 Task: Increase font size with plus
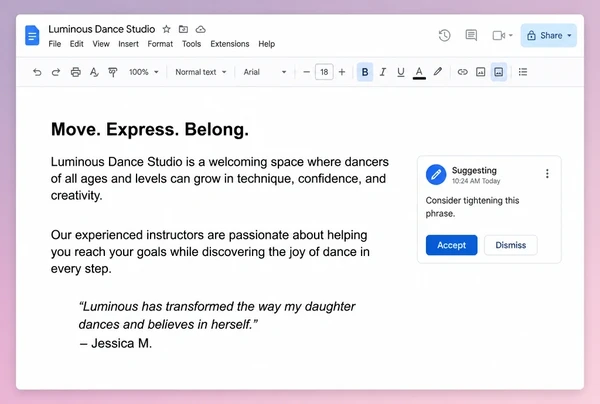point(342,72)
